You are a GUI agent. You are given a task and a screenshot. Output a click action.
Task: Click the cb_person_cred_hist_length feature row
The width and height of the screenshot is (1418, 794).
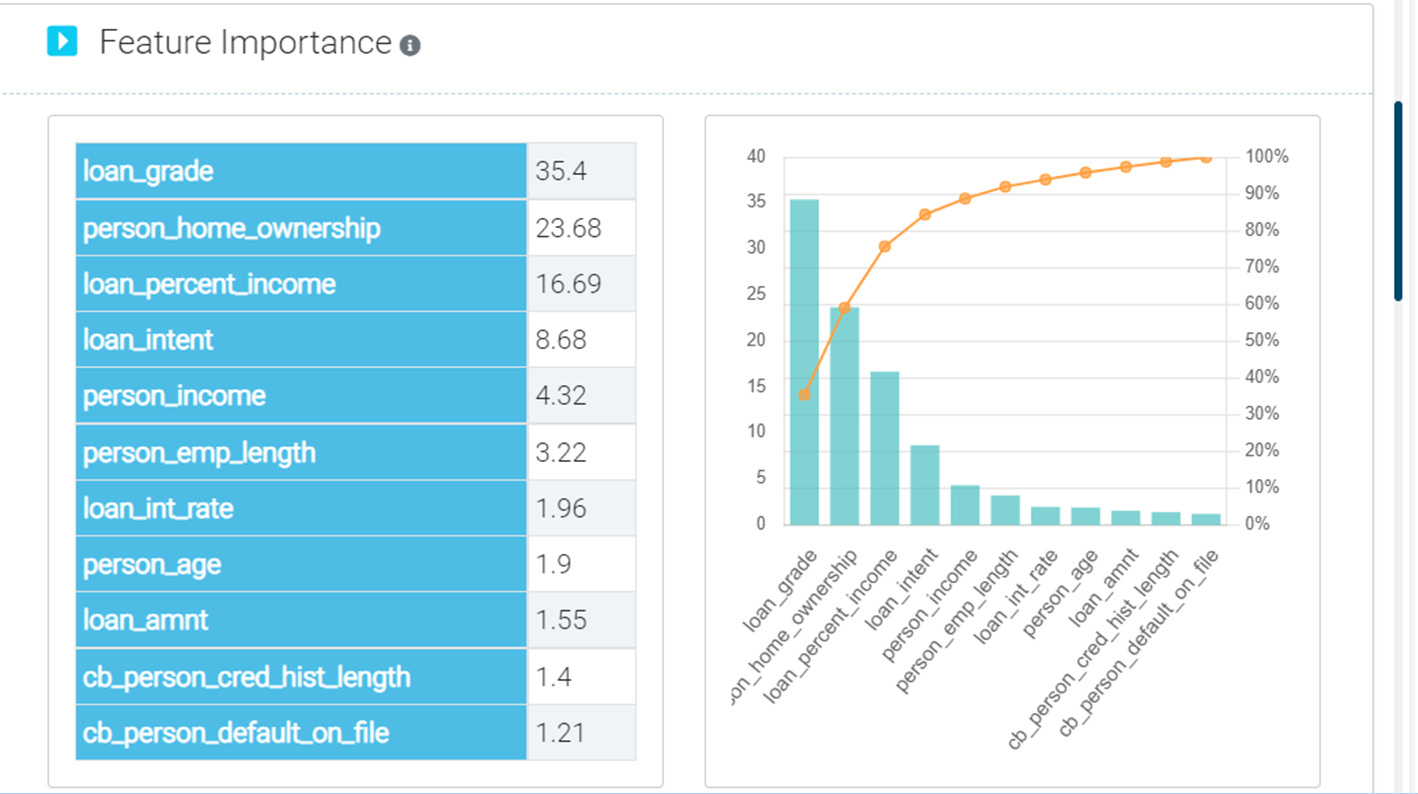click(301, 677)
